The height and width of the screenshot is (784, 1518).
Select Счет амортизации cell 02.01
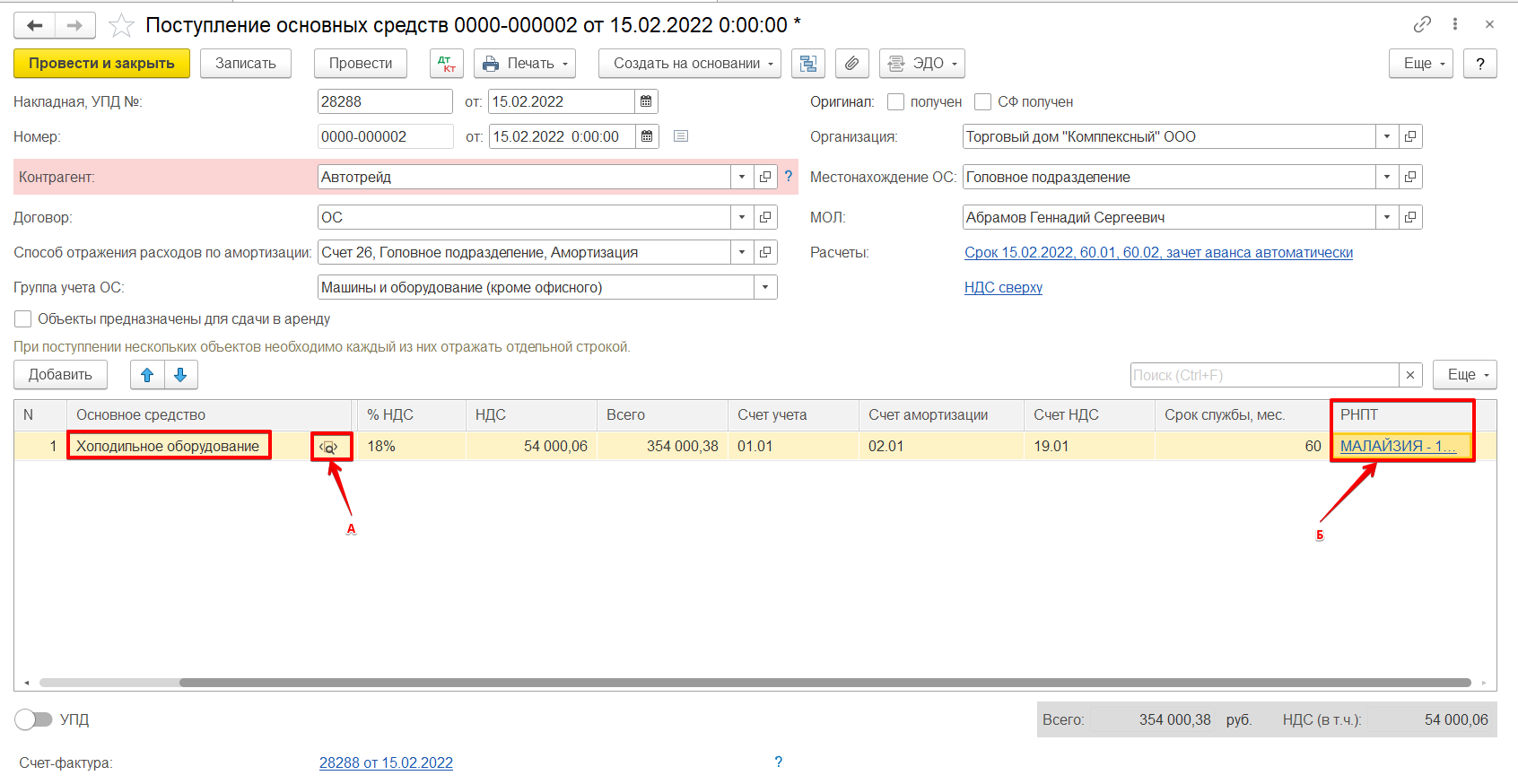pos(941,447)
